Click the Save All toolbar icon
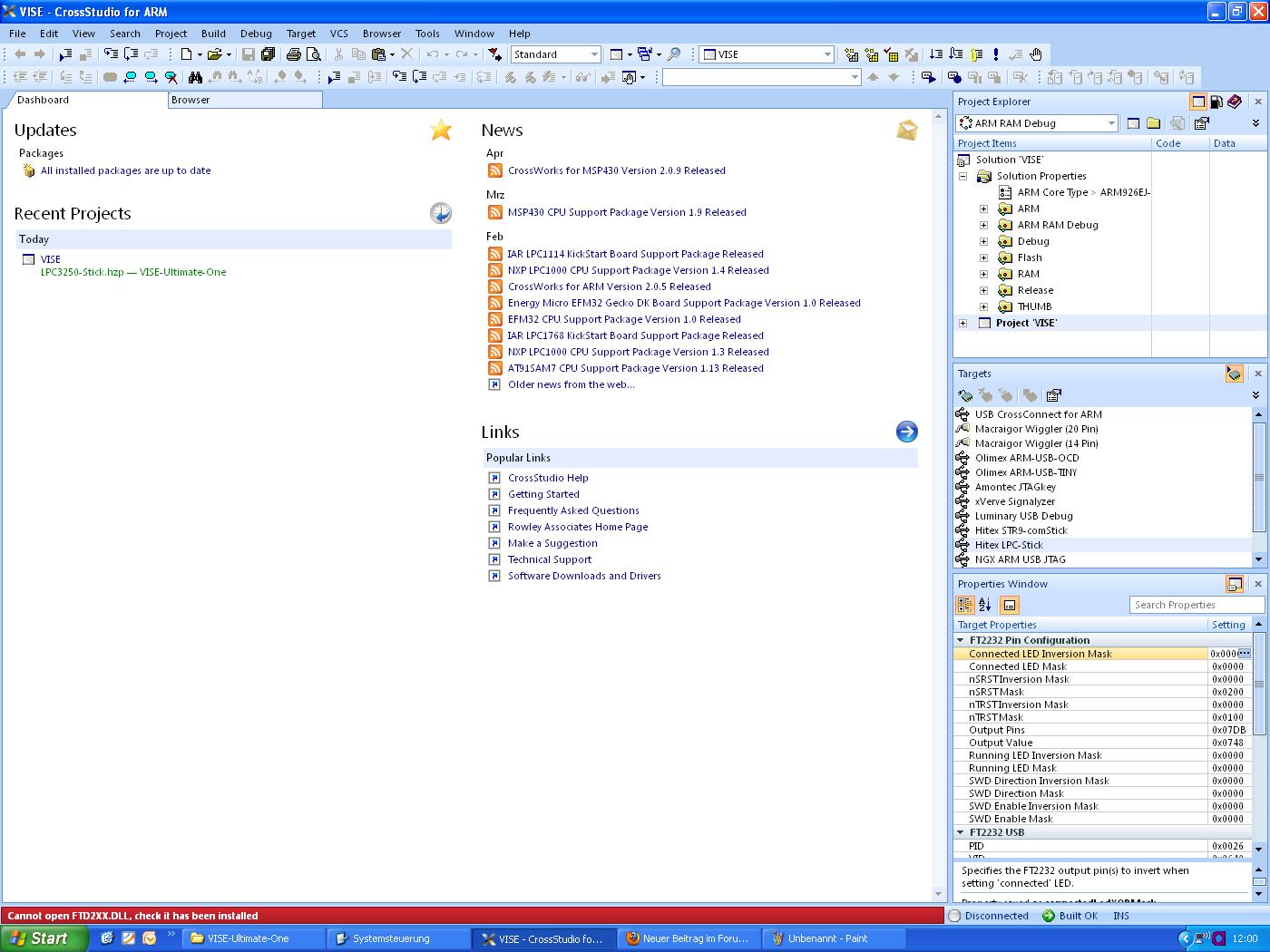Viewport: 1270px width, 952px height. click(x=268, y=54)
